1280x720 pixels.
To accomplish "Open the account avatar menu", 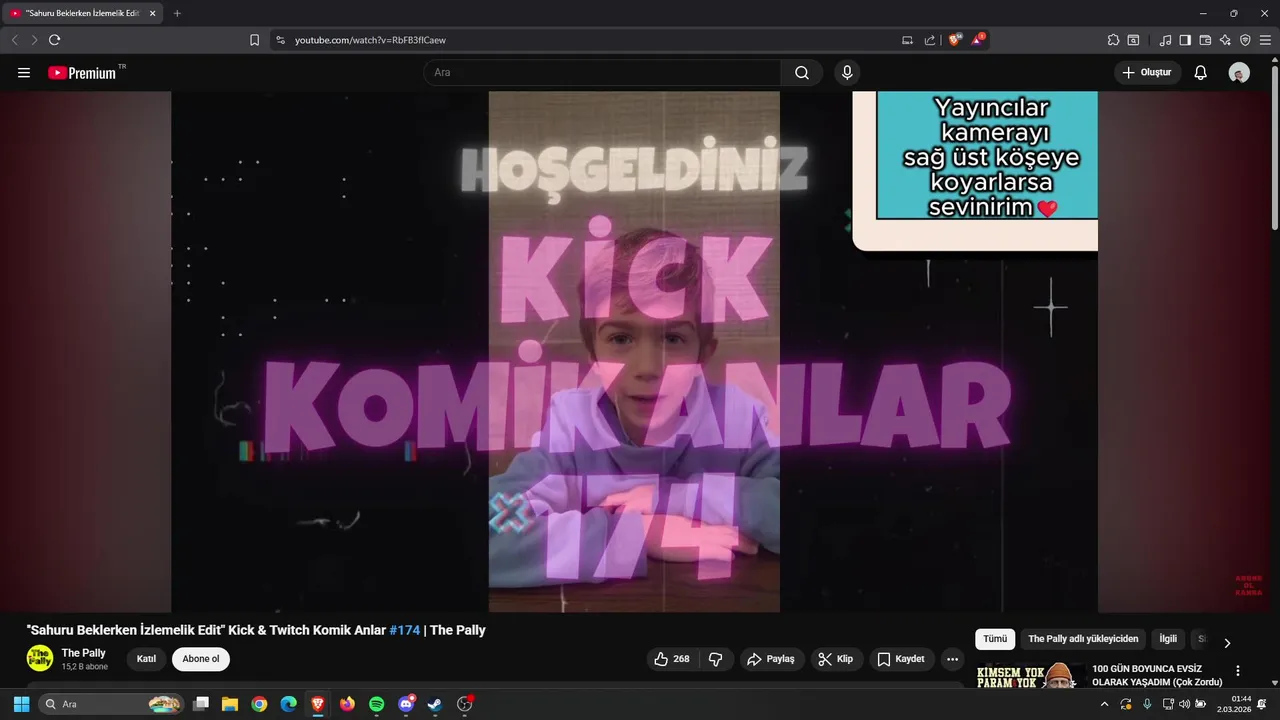I will (x=1239, y=73).
